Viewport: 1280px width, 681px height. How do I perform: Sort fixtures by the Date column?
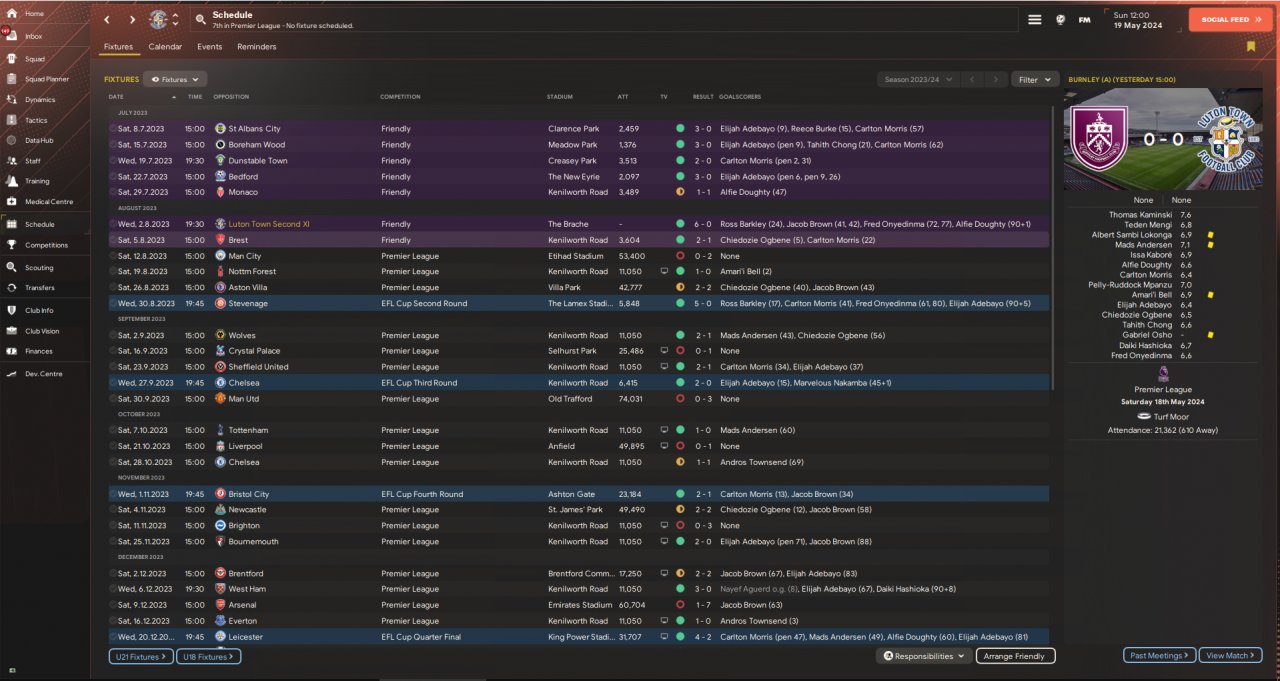[x=116, y=97]
